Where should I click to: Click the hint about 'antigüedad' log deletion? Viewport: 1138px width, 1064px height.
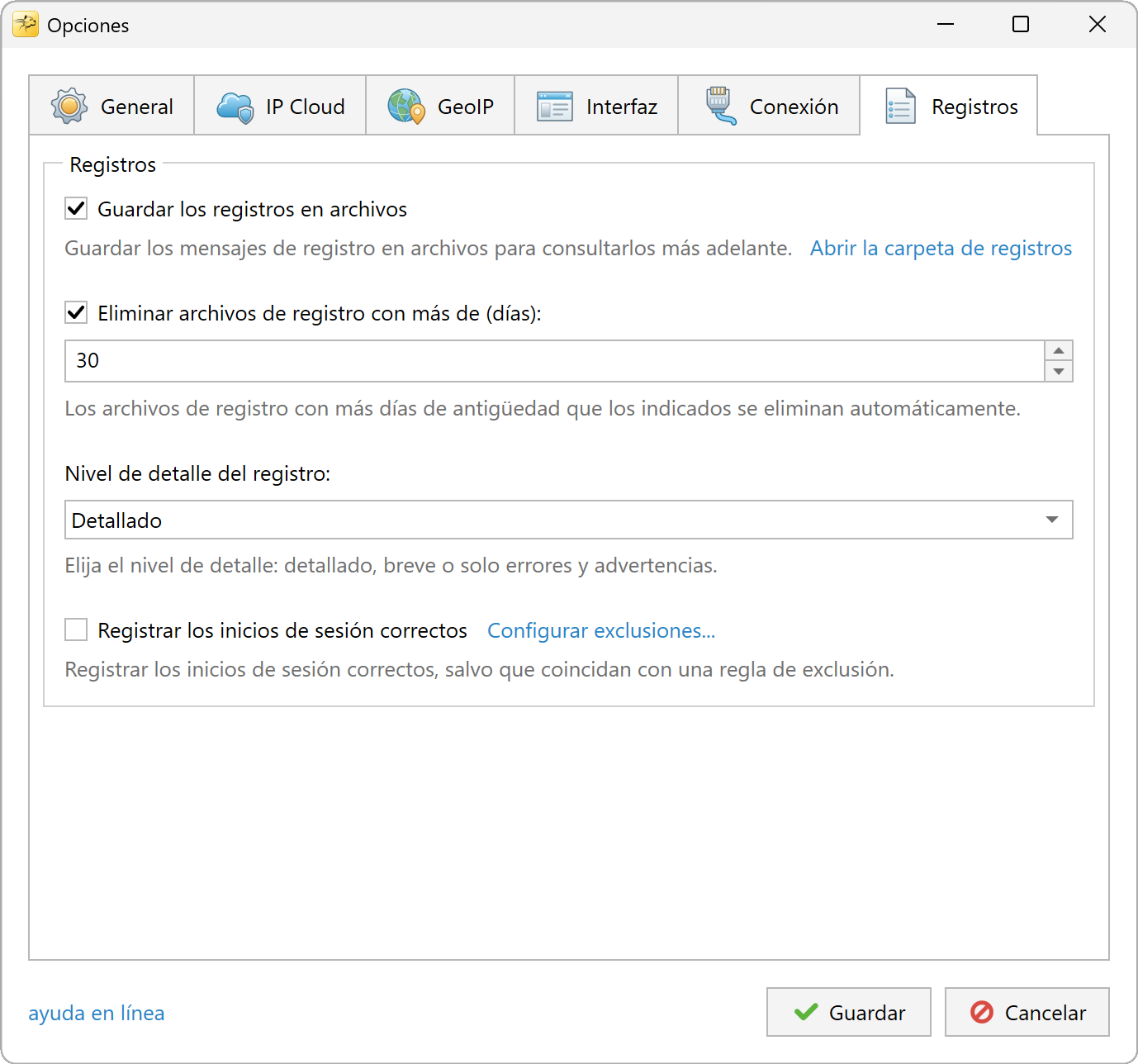[x=543, y=408]
